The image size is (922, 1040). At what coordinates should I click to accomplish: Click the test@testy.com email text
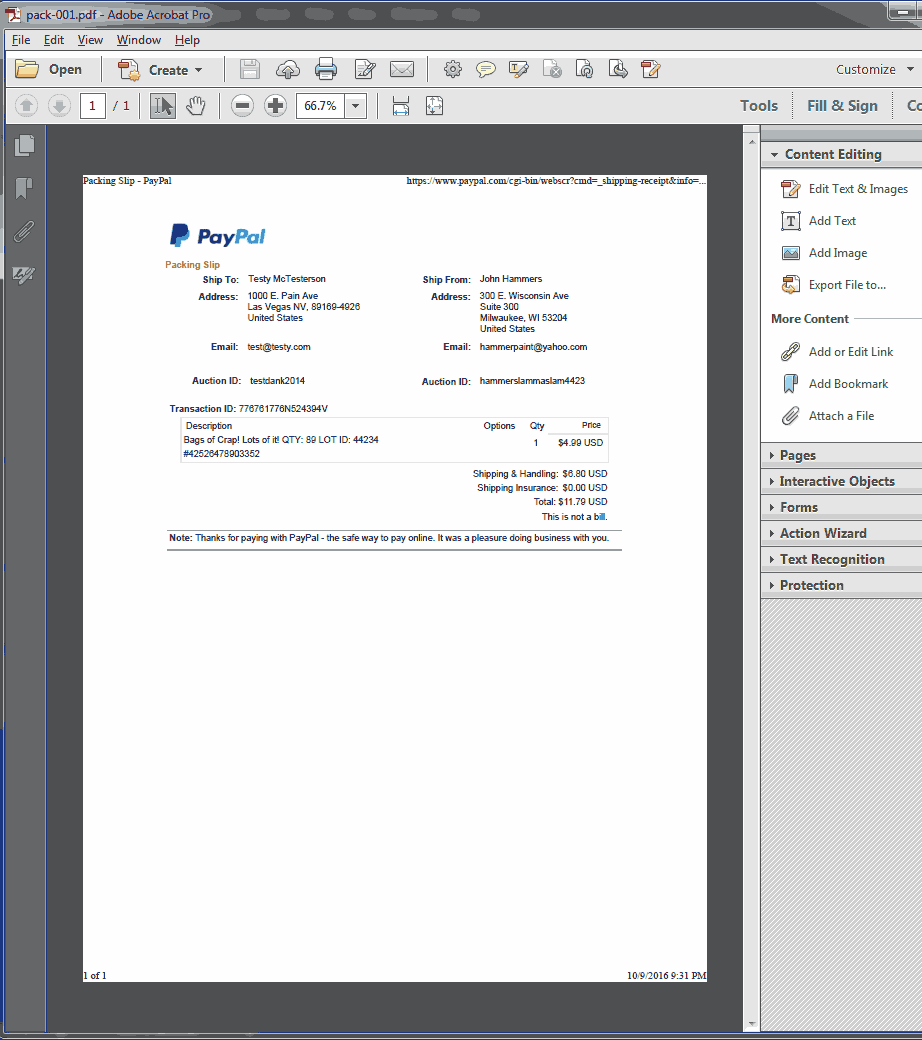[x=279, y=347]
